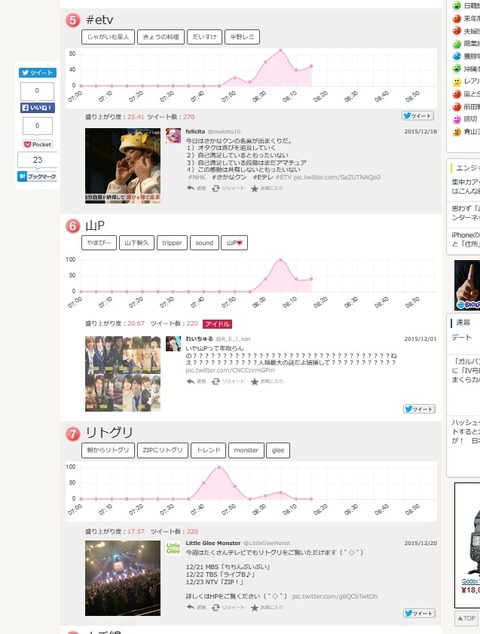
Task: Click the ツイート button in the リトグリ section
Action: coord(419,613)
